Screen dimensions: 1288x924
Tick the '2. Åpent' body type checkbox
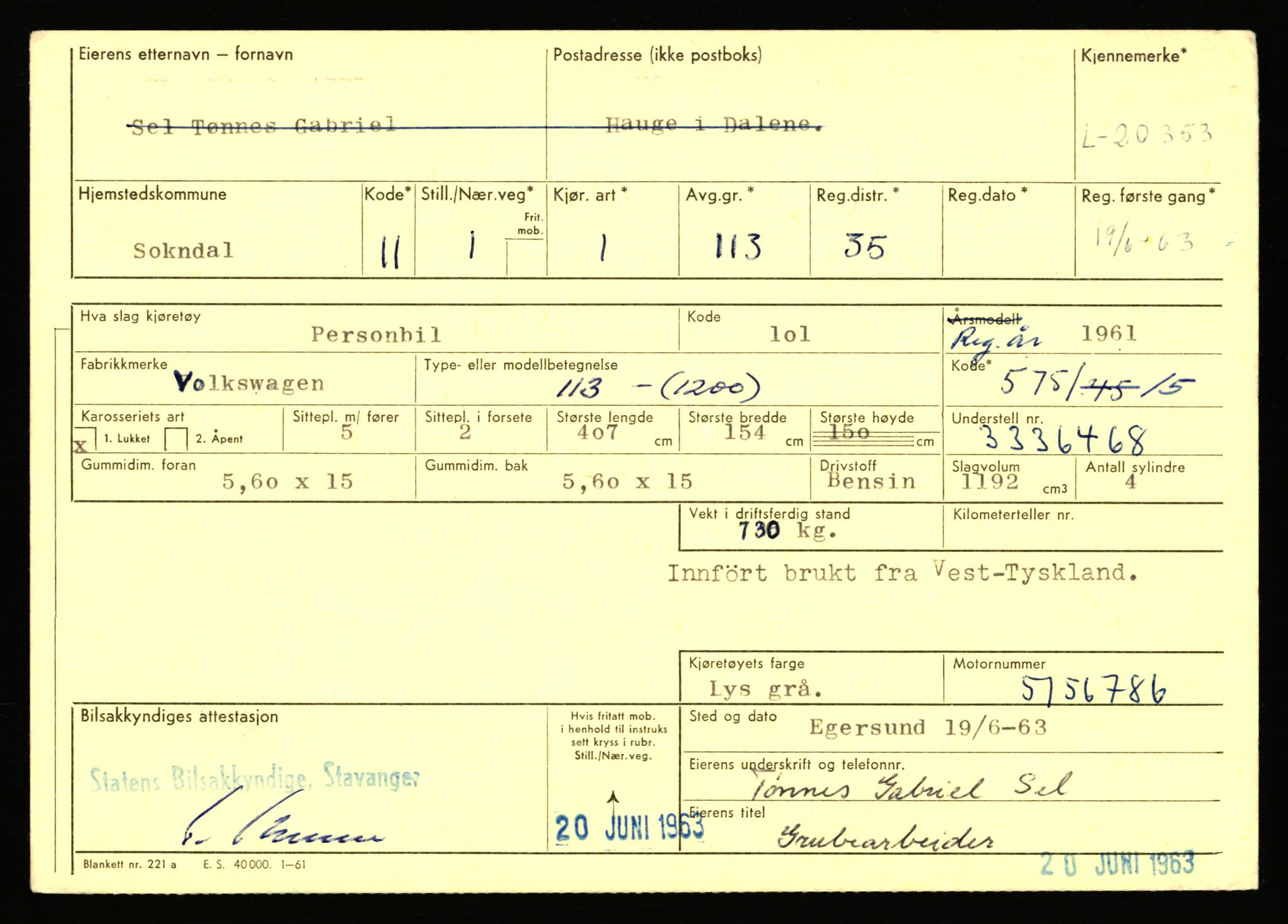[x=175, y=439]
